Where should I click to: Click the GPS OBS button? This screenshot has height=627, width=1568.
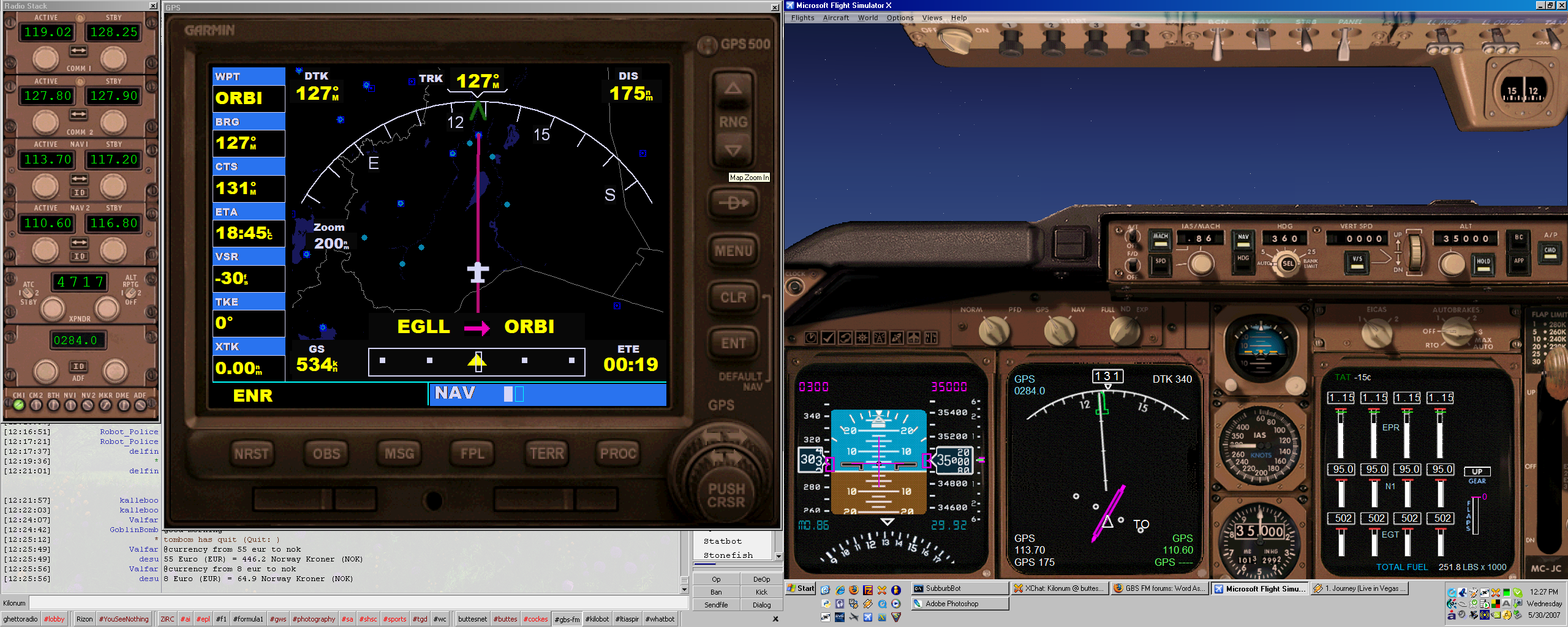click(326, 454)
